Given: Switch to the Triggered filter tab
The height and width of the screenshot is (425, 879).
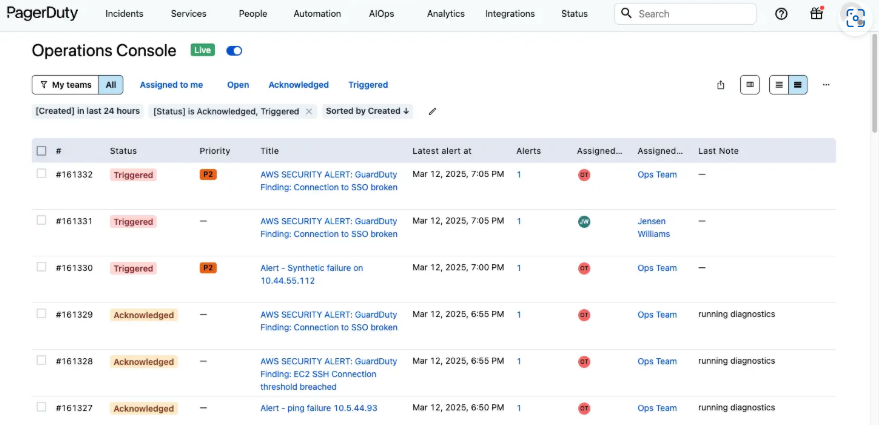Looking at the screenshot, I should (x=368, y=85).
